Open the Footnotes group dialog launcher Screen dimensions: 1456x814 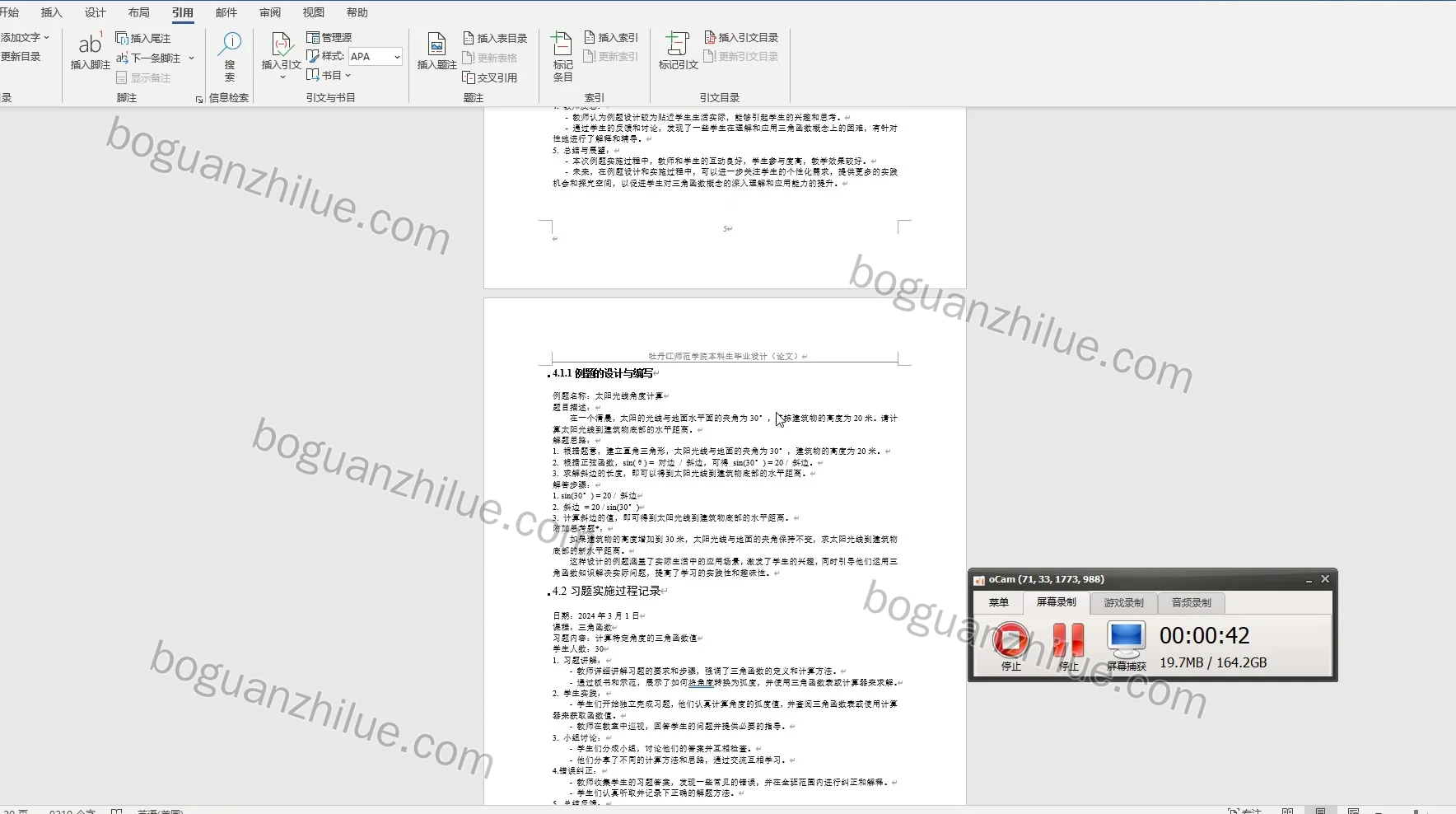(x=198, y=99)
